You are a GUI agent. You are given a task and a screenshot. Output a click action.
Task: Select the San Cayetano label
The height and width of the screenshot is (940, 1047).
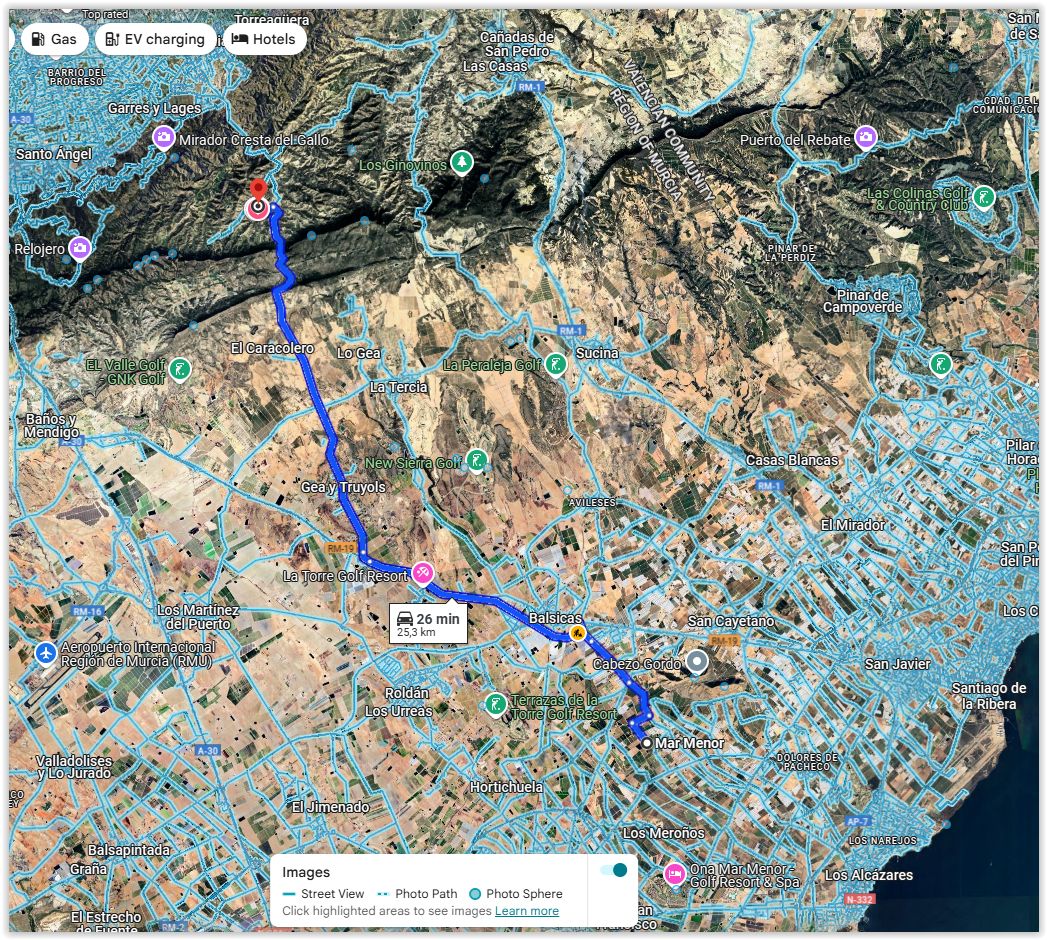coord(731,621)
